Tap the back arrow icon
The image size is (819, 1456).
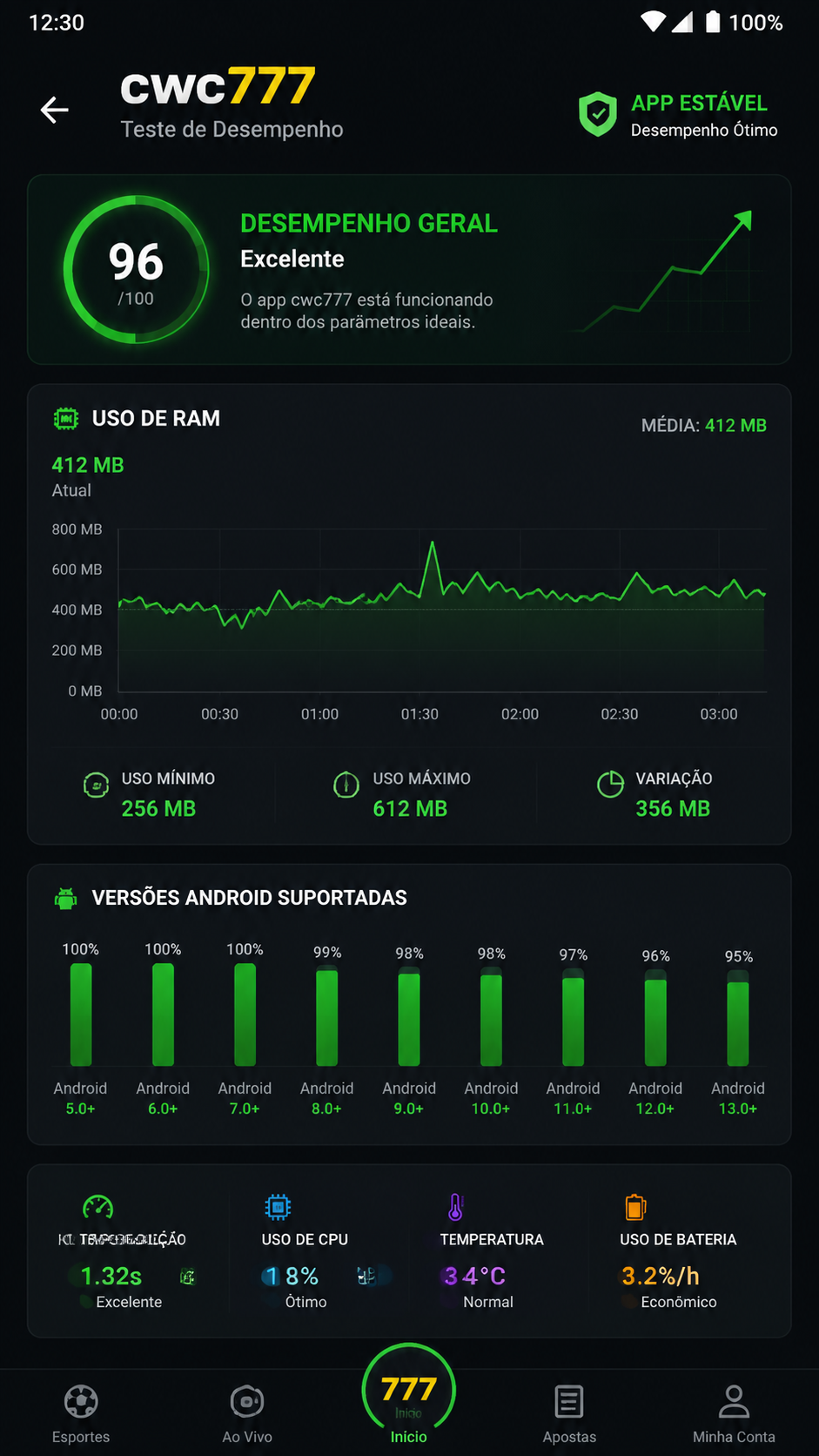[x=55, y=110]
